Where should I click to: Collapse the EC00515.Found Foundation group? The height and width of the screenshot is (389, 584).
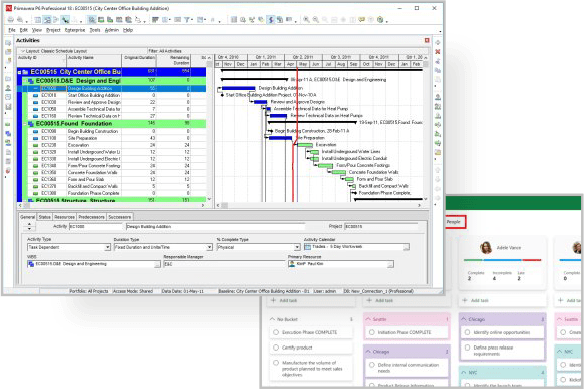click(25, 124)
